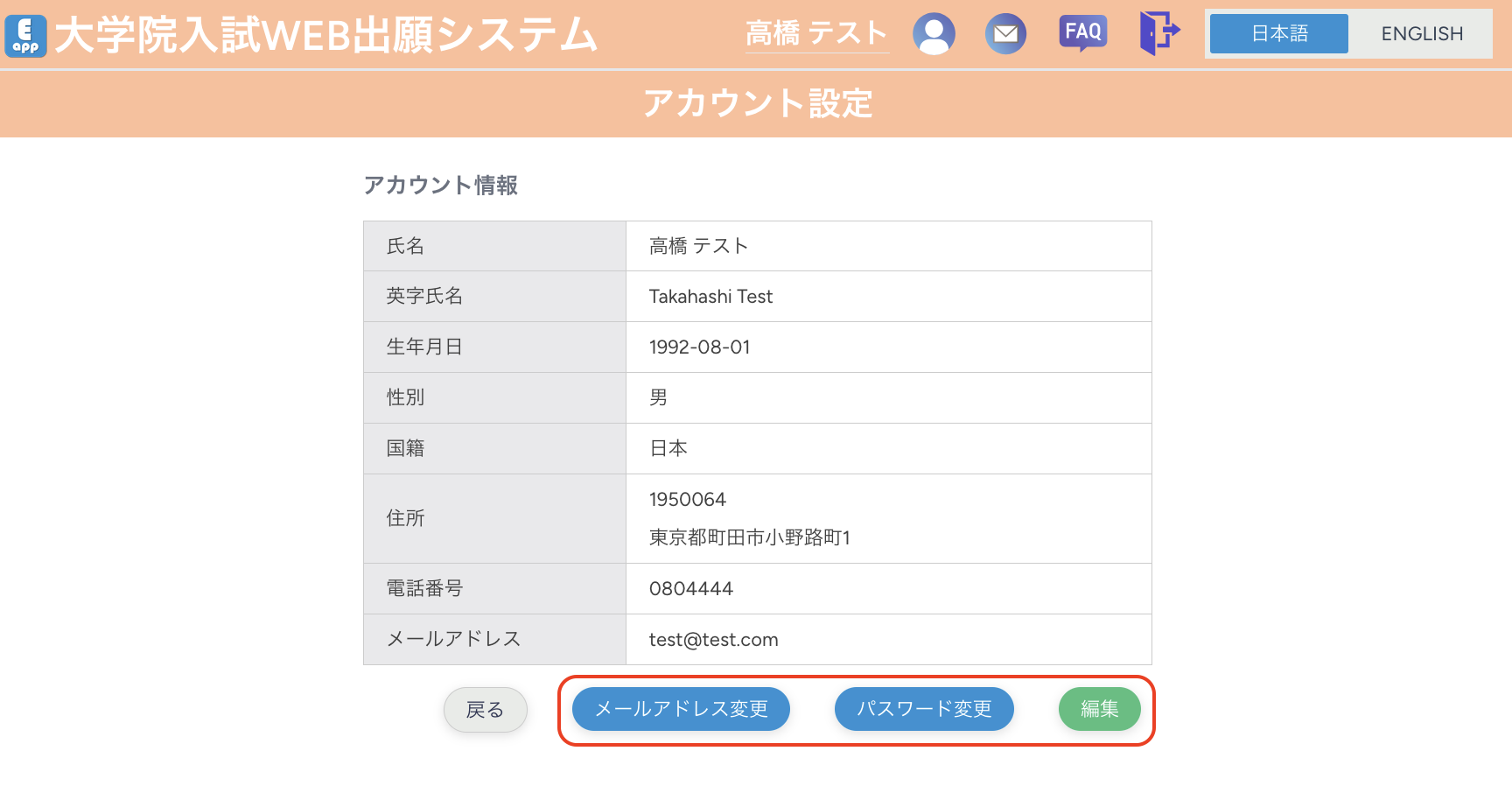Open the アカウント設定 page title area
Viewport: 1512px width, 807px height.
point(758,104)
